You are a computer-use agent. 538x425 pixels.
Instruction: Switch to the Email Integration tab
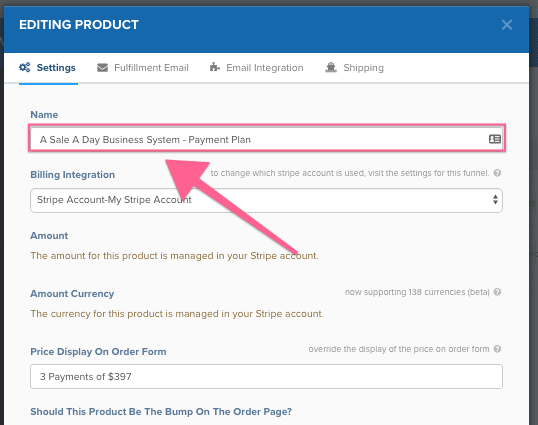click(x=257, y=68)
